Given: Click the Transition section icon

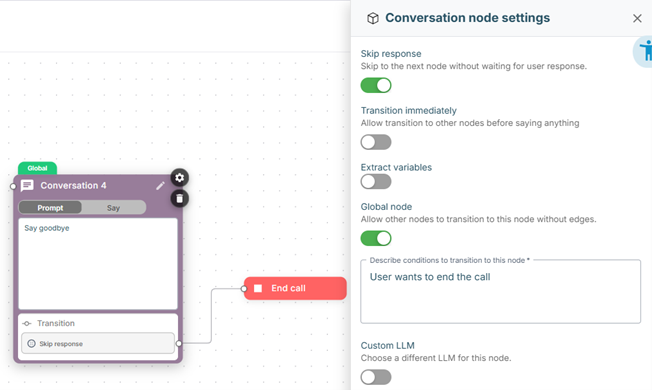Looking at the screenshot, I should point(27,323).
